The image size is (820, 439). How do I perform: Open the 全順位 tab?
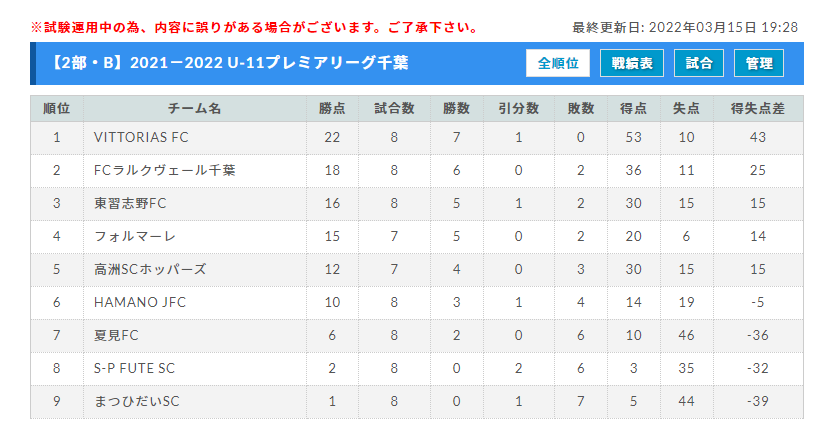click(557, 63)
